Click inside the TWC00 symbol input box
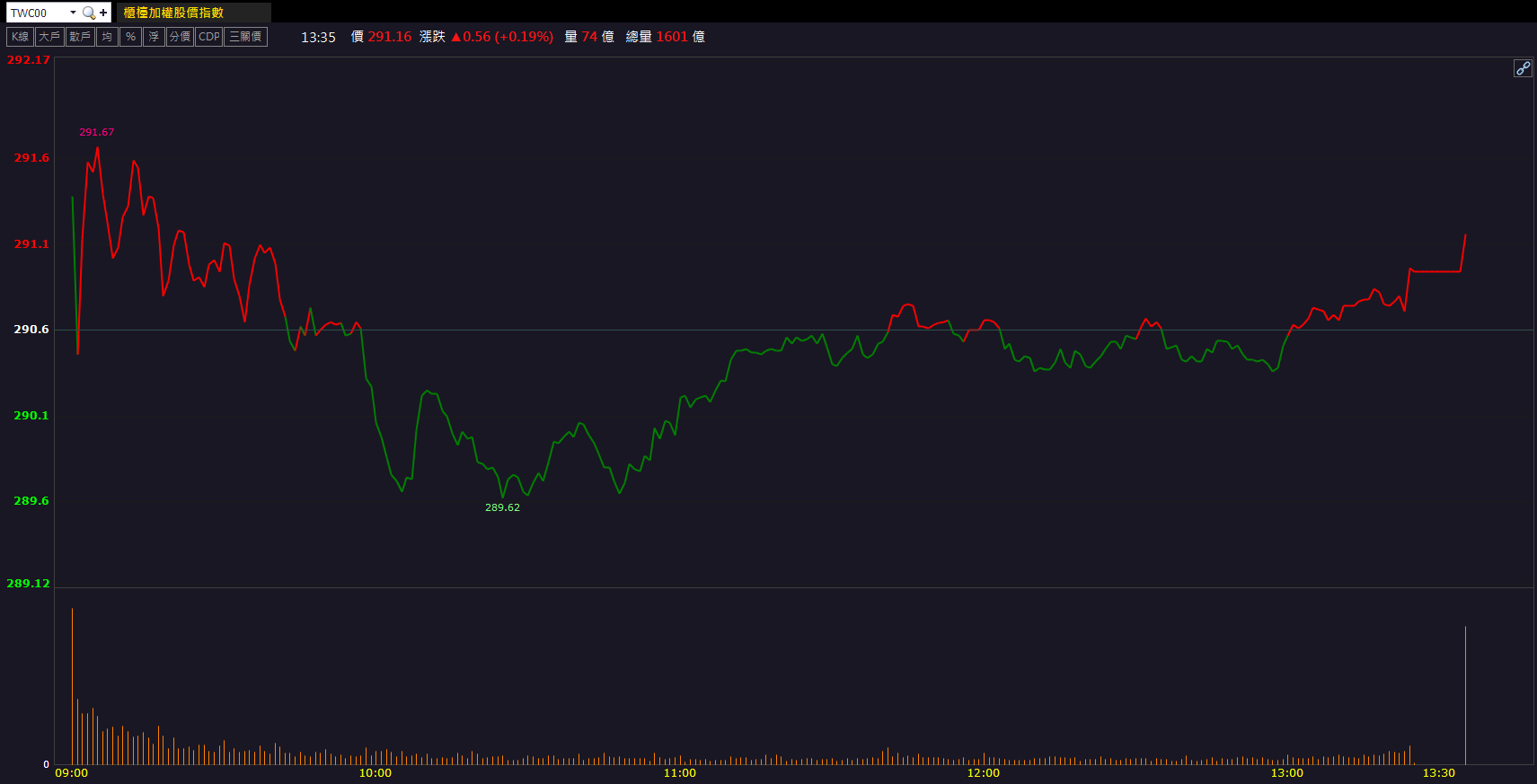The height and width of the screenshot is (784, 1537). pyautogui.click(x=36, y=13)
